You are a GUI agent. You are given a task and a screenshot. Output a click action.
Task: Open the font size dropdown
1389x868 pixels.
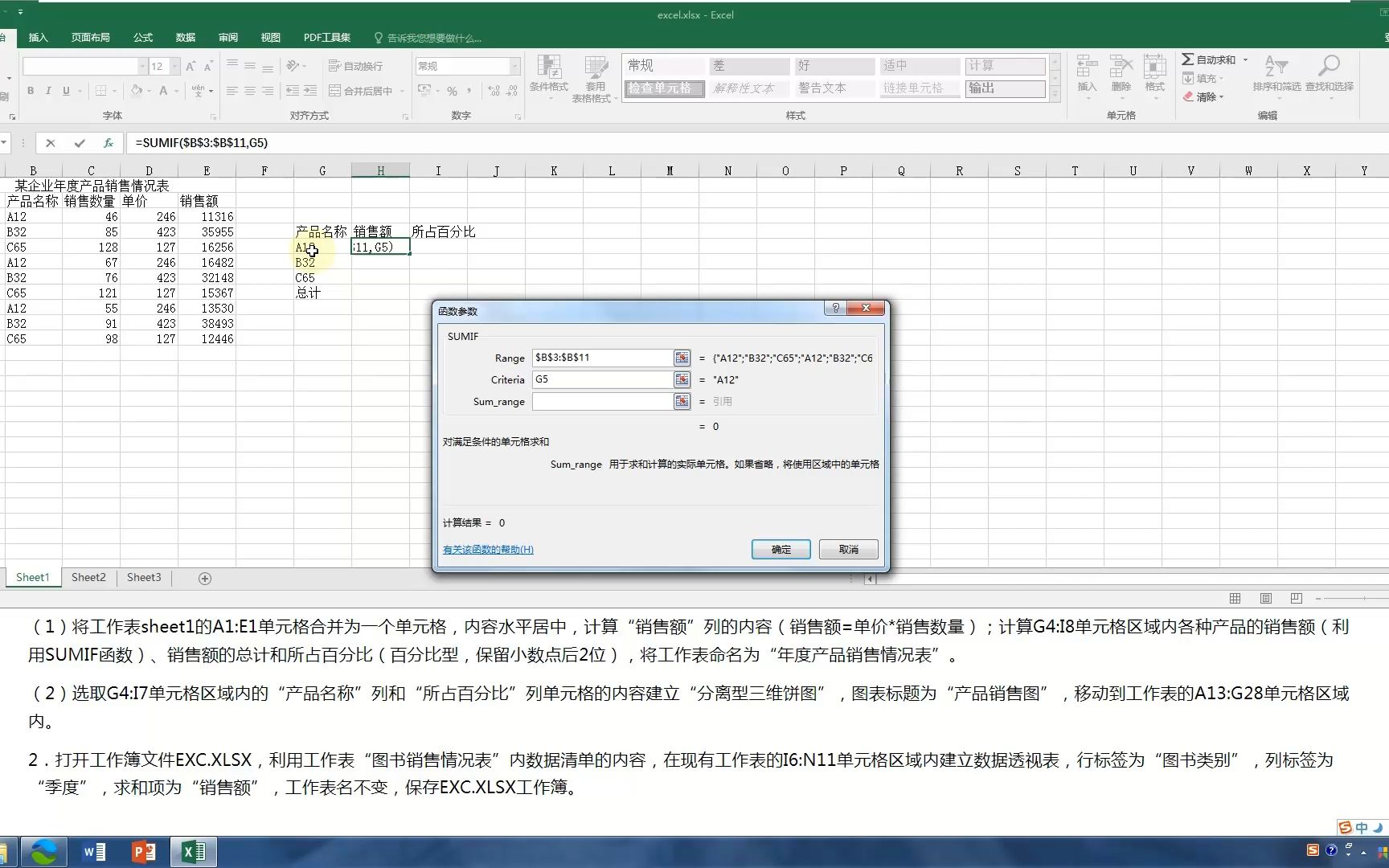click(174, 66)
